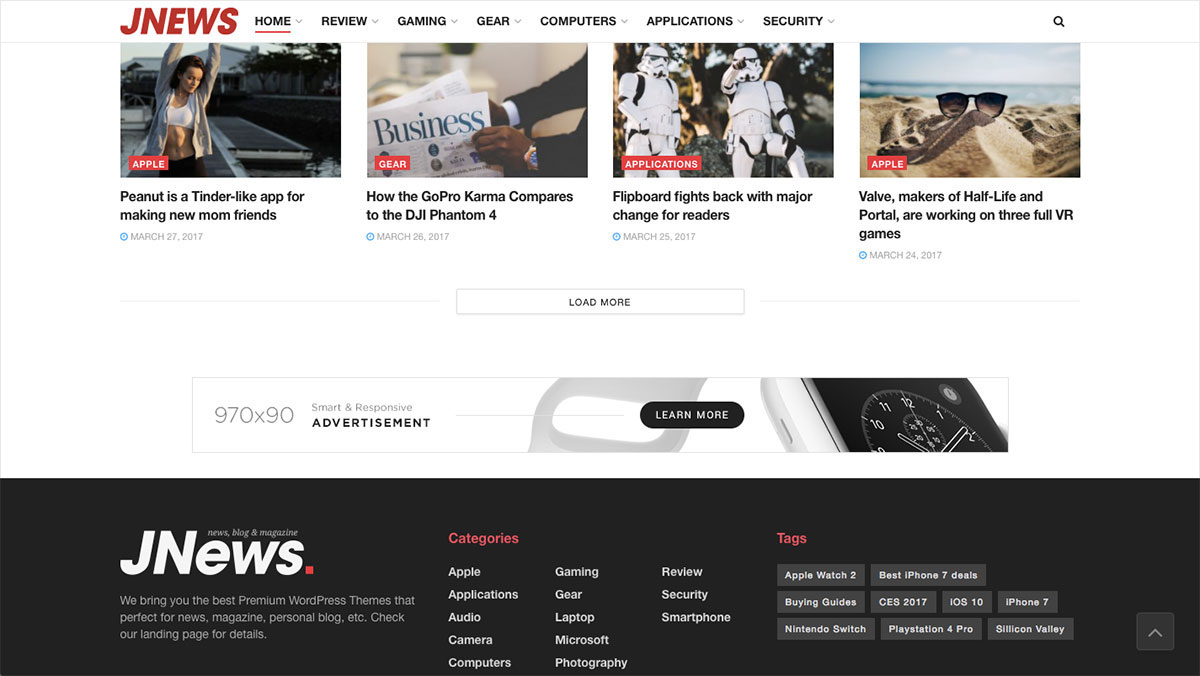Open the Gaming dropdown in navigation
The width and height of the screenshot is (1200, 676).
click(x=427, y=21)
